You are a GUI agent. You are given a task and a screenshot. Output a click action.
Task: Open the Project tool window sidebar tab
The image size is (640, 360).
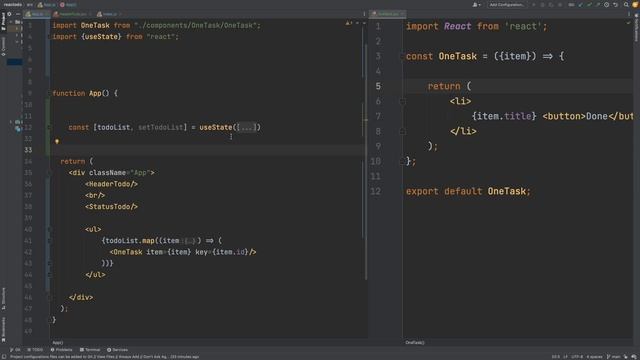(3, 21)
